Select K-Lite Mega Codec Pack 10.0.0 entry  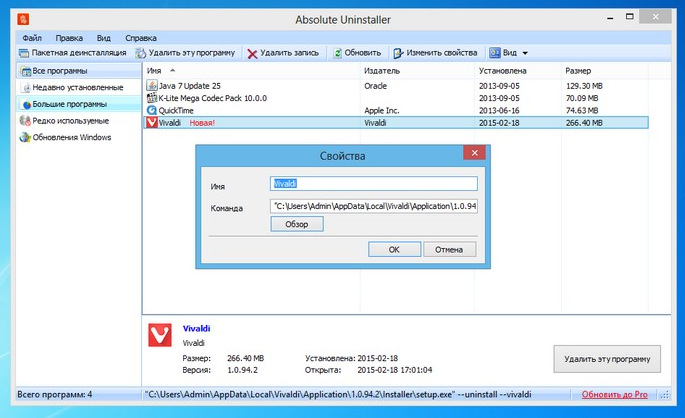212,98
